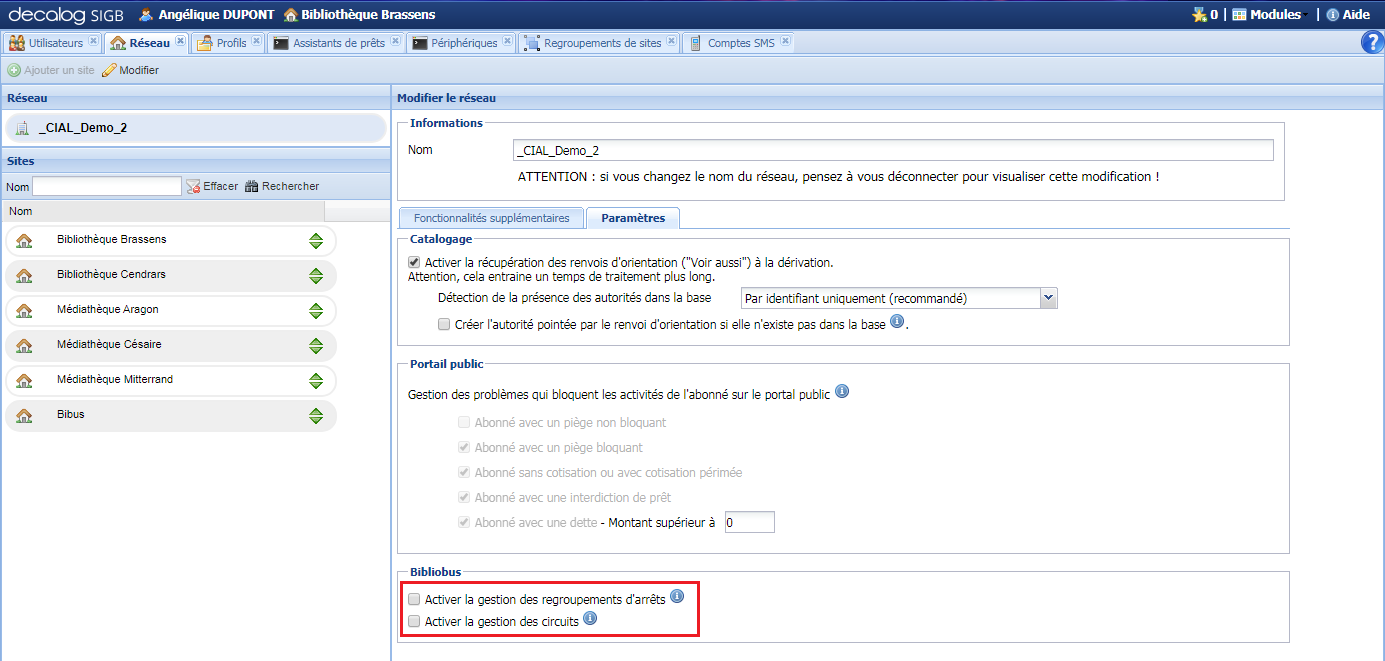
Task: Select Médiathèque Césaire in the sites list
Action: [110, 345]
